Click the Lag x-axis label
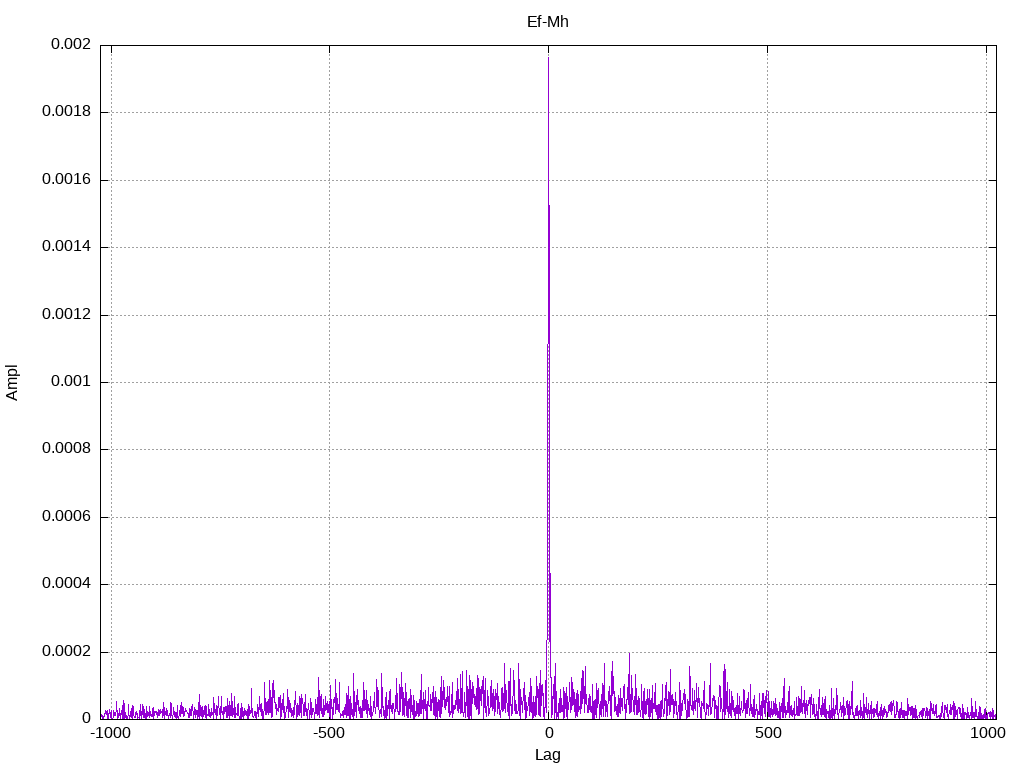 point(547,755)
